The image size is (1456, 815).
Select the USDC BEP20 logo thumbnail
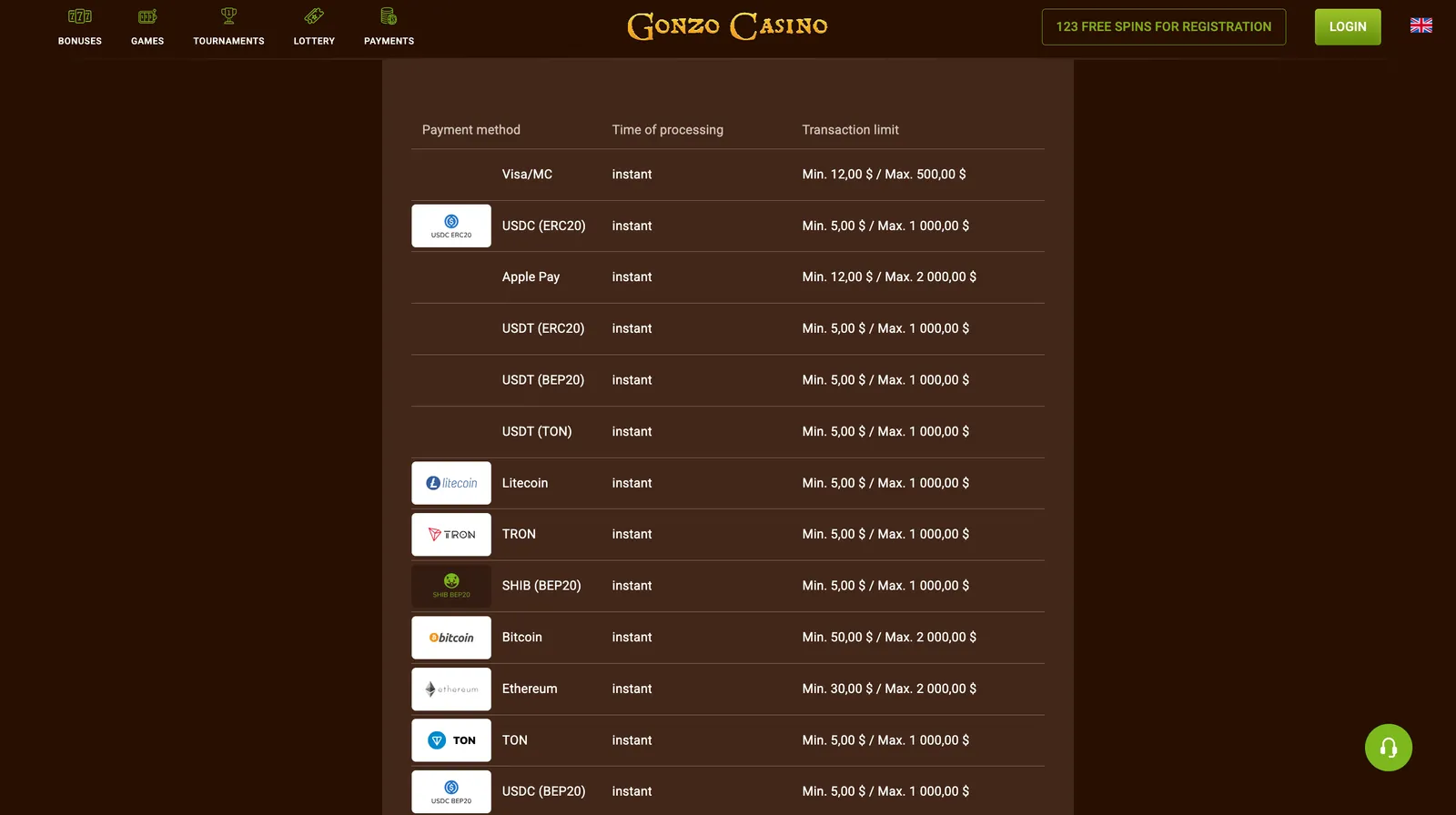coord(451,791)
